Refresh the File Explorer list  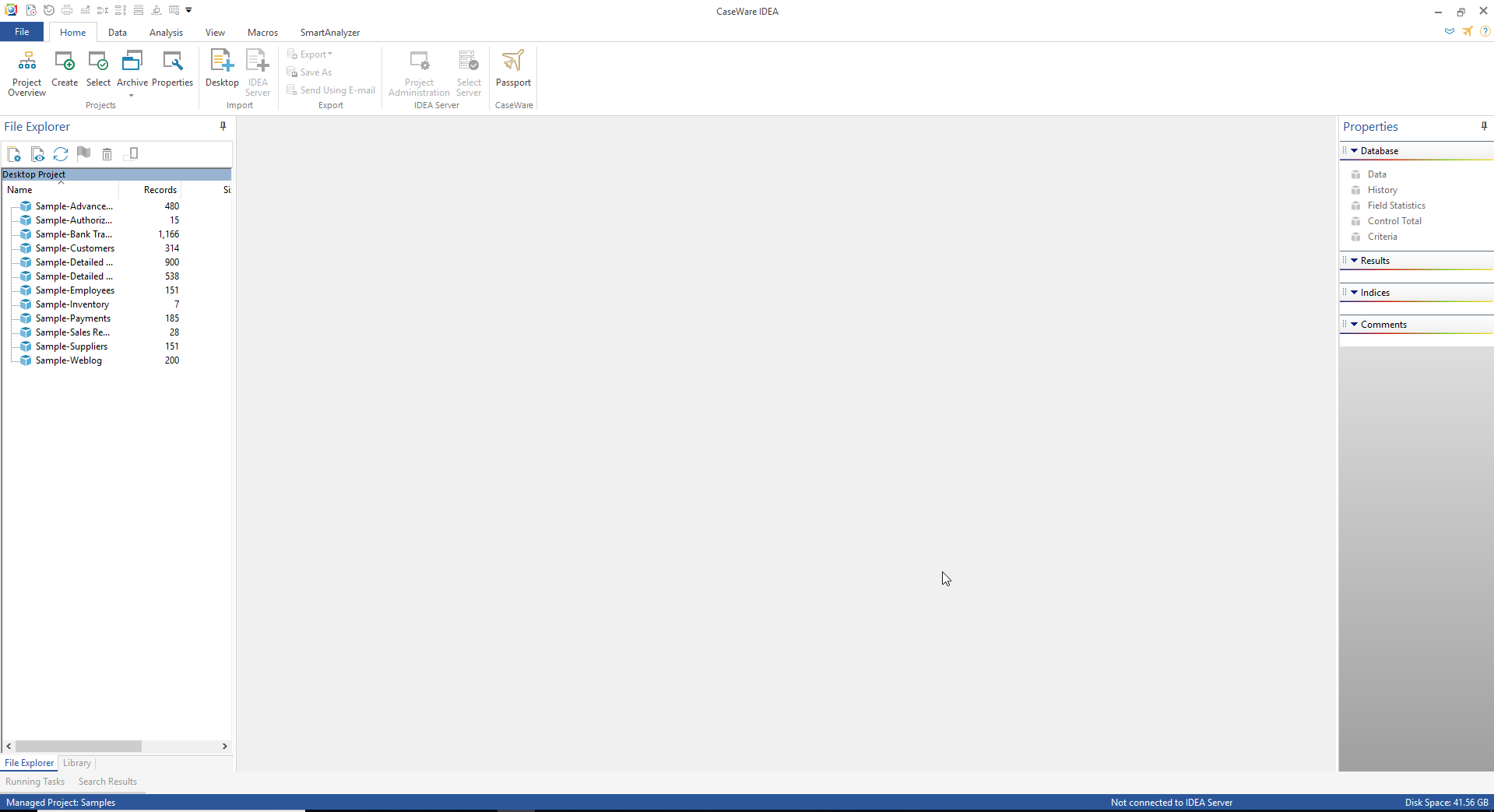pyautogui.click(x=61, y=154)
